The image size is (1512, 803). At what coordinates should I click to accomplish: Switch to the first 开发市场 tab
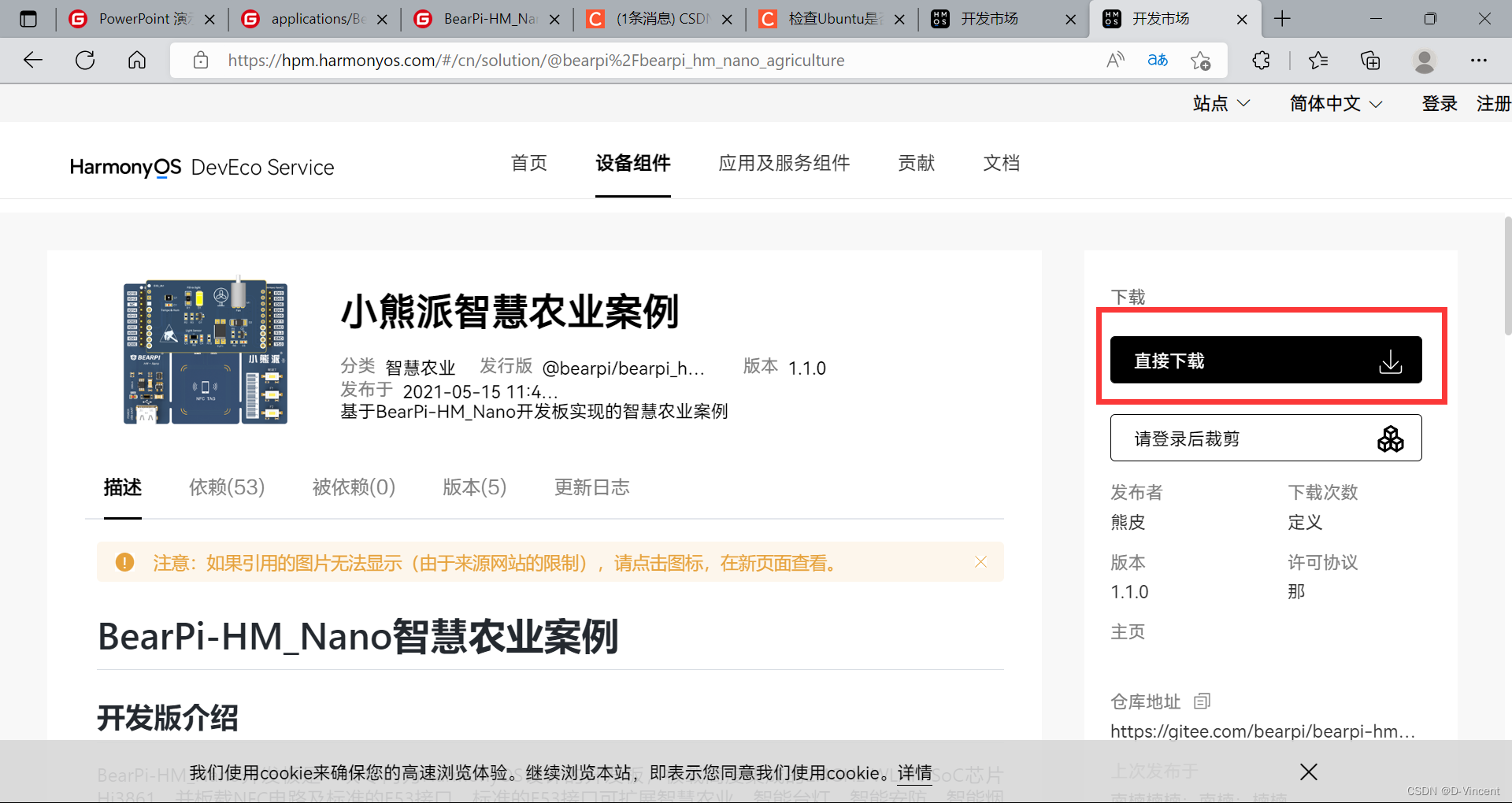tap(1004, 19)
